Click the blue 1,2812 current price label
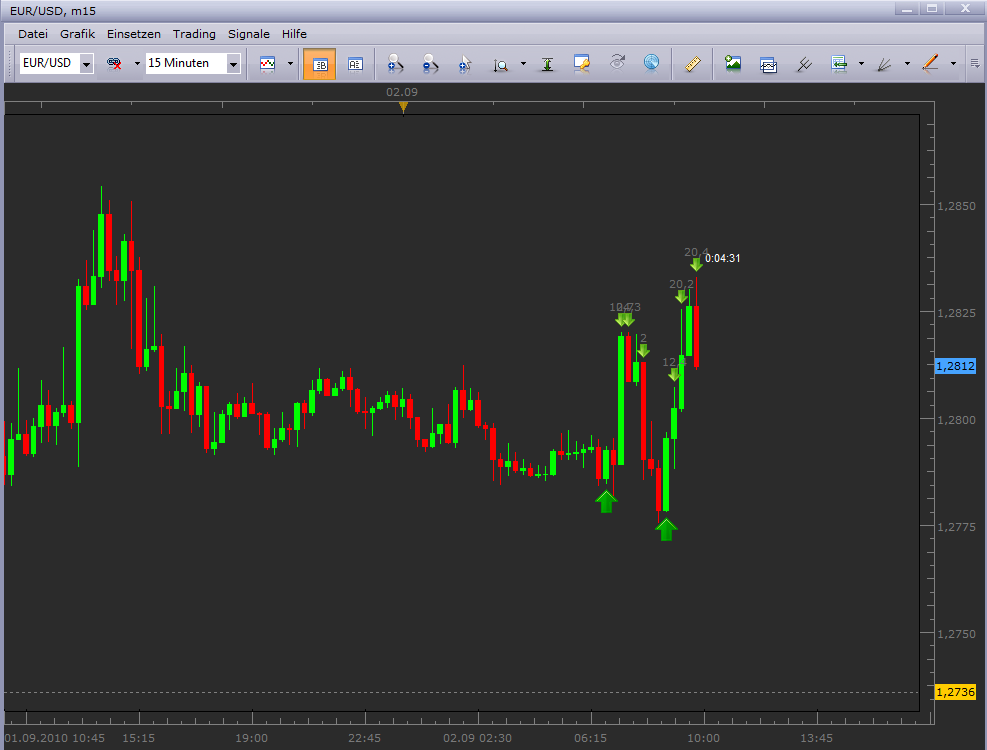 coord(956,366)
